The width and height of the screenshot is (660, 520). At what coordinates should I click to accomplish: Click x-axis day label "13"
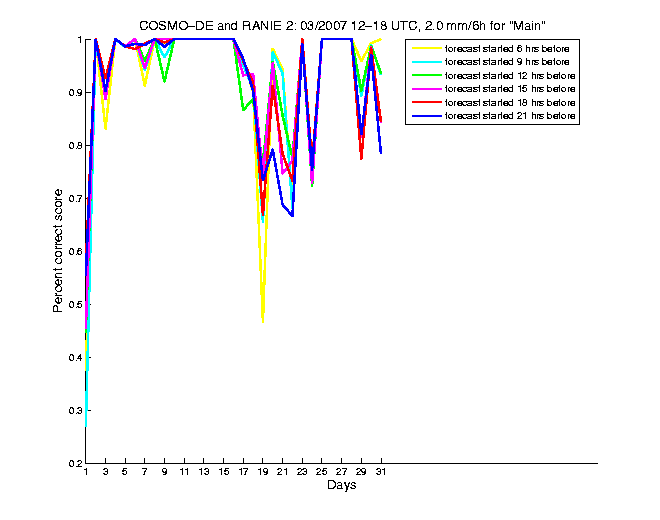204,472
